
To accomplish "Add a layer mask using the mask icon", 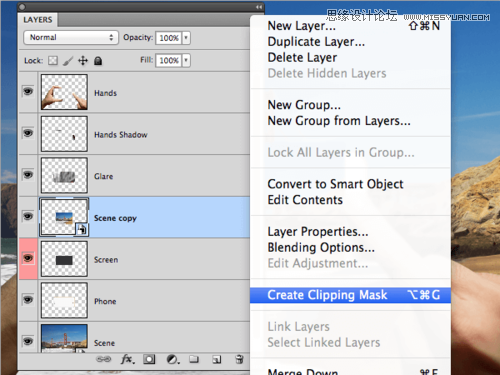I will (149, 359).
